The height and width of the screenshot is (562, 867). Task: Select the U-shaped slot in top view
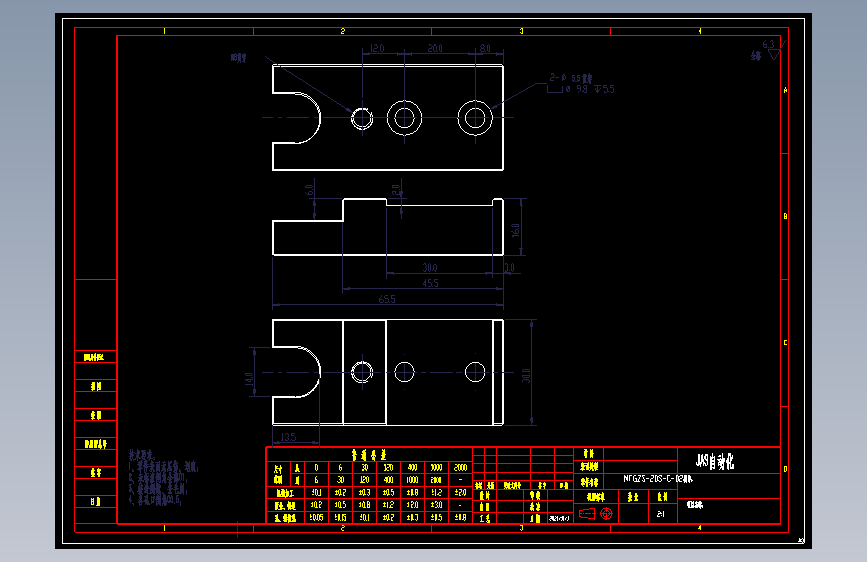coord(297,118)
